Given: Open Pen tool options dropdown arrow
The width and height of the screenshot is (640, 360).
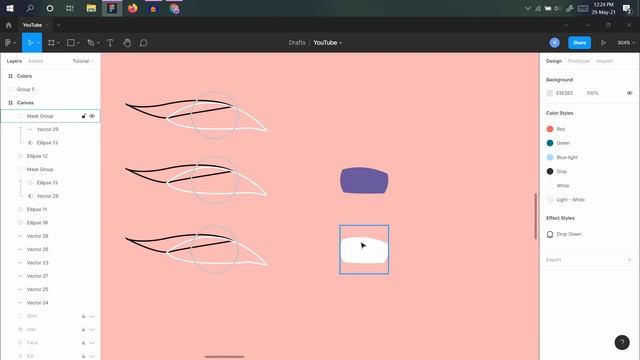Looking at the screenshot, I should click(x=98, y=43).
